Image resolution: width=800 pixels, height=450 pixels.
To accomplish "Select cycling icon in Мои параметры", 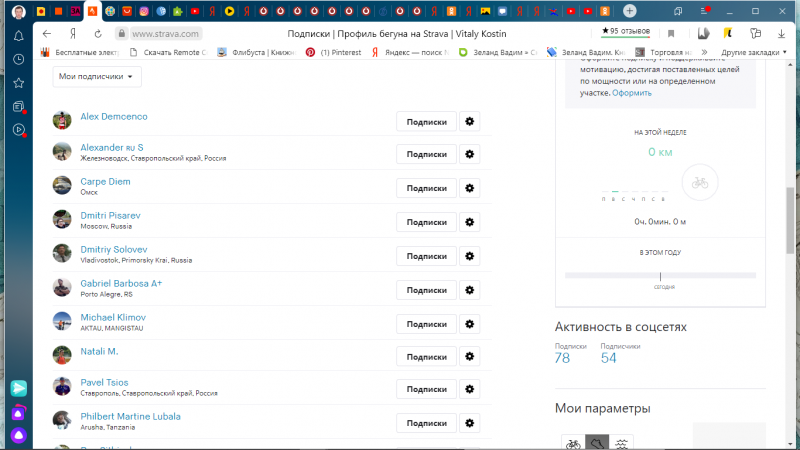I will click(x=573, y=443).
